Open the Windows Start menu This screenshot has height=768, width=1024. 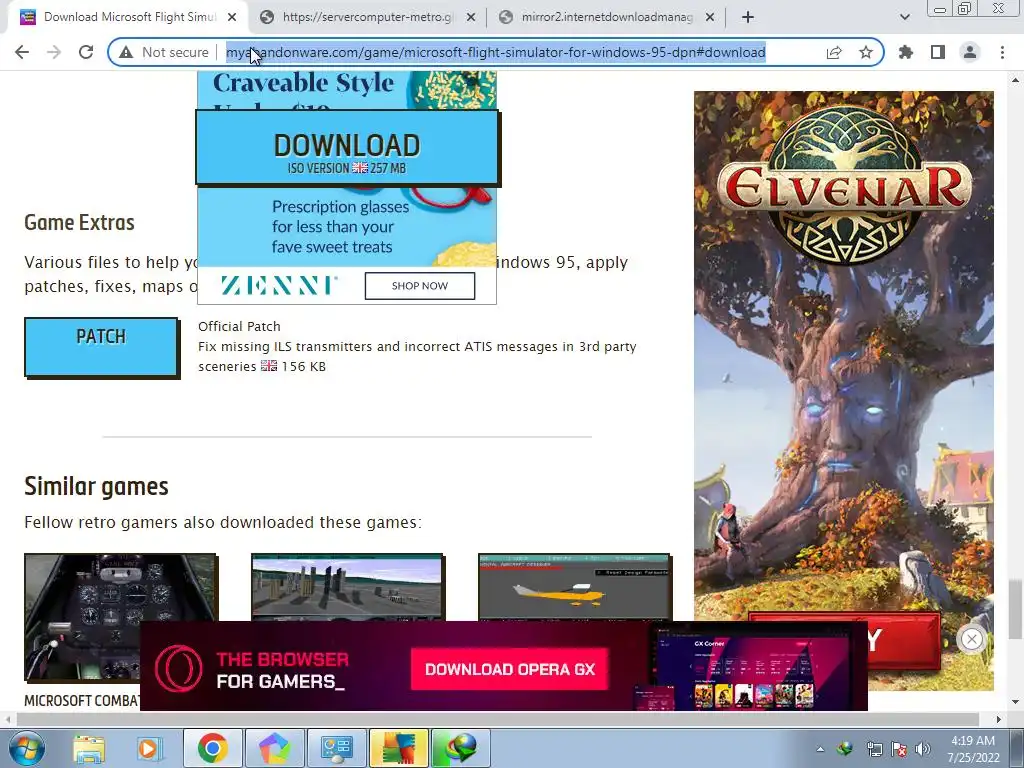[x=25, y=748]
